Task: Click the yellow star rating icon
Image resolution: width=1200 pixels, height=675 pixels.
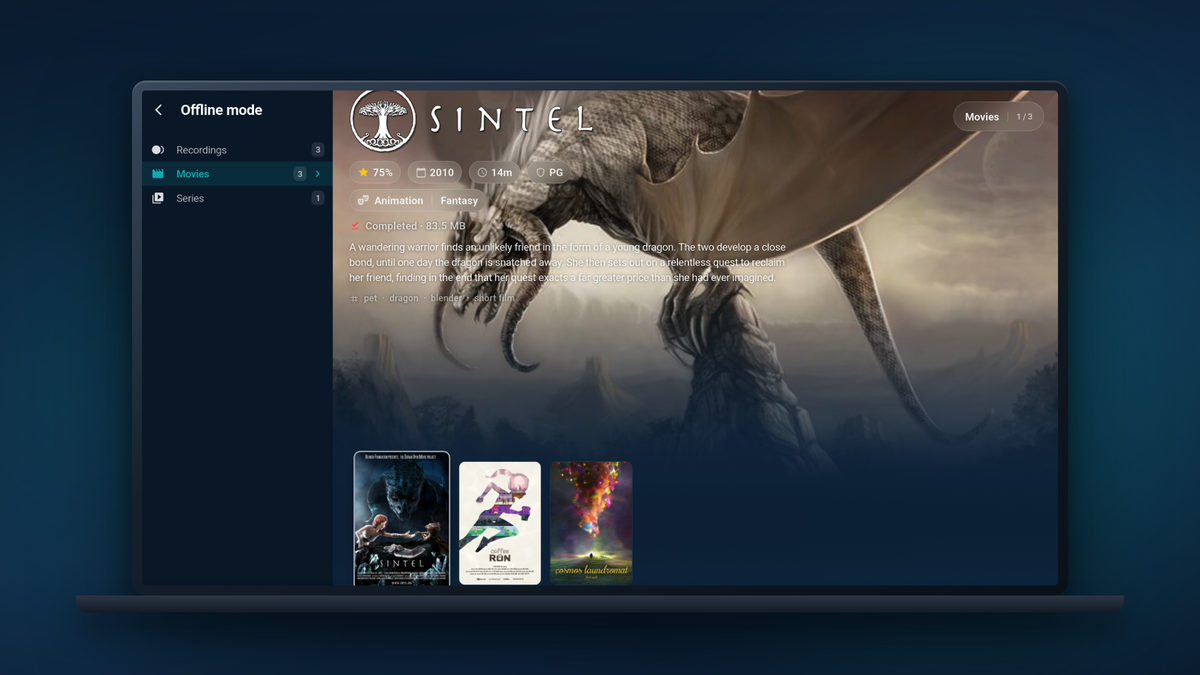Action: click(x=363, y=172)
